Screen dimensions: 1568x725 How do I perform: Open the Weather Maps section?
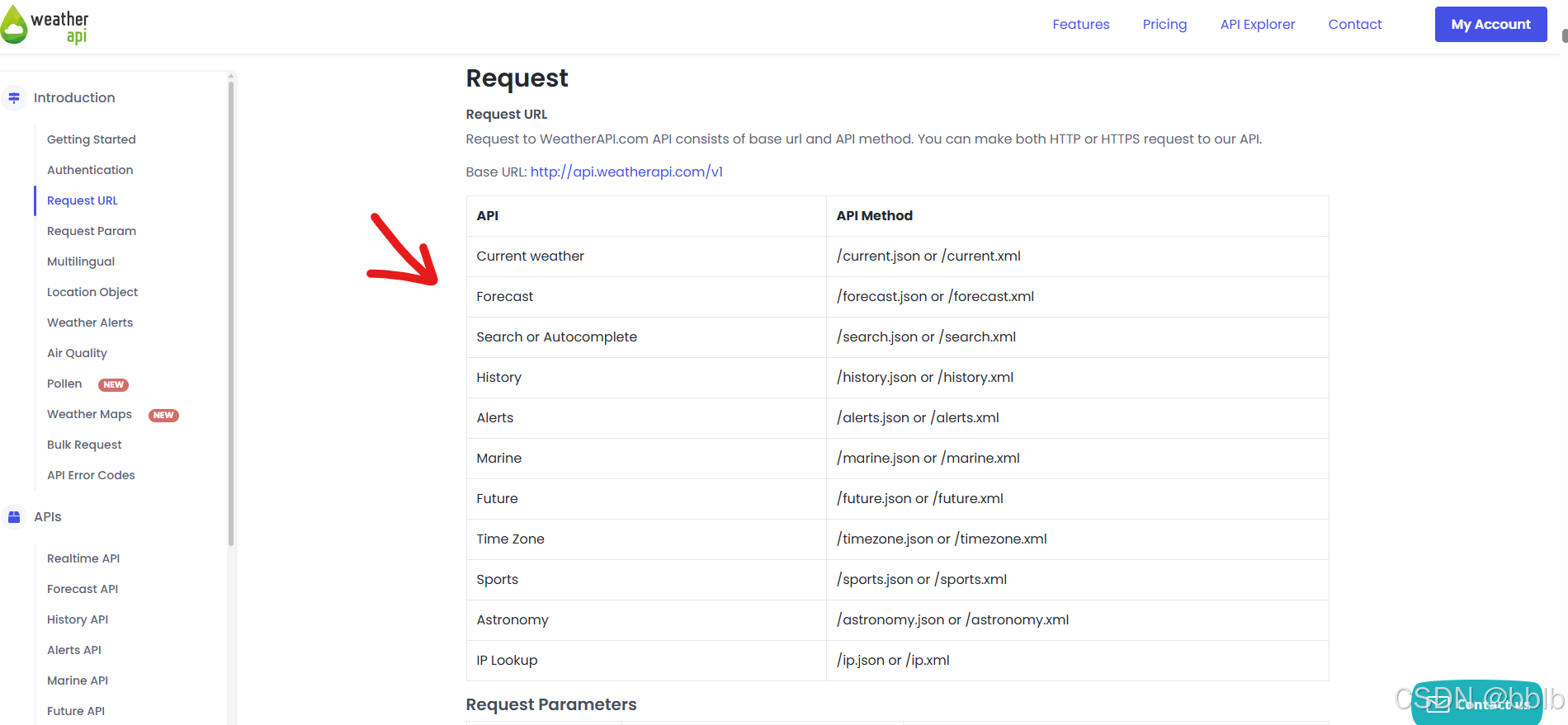[89, 414]
